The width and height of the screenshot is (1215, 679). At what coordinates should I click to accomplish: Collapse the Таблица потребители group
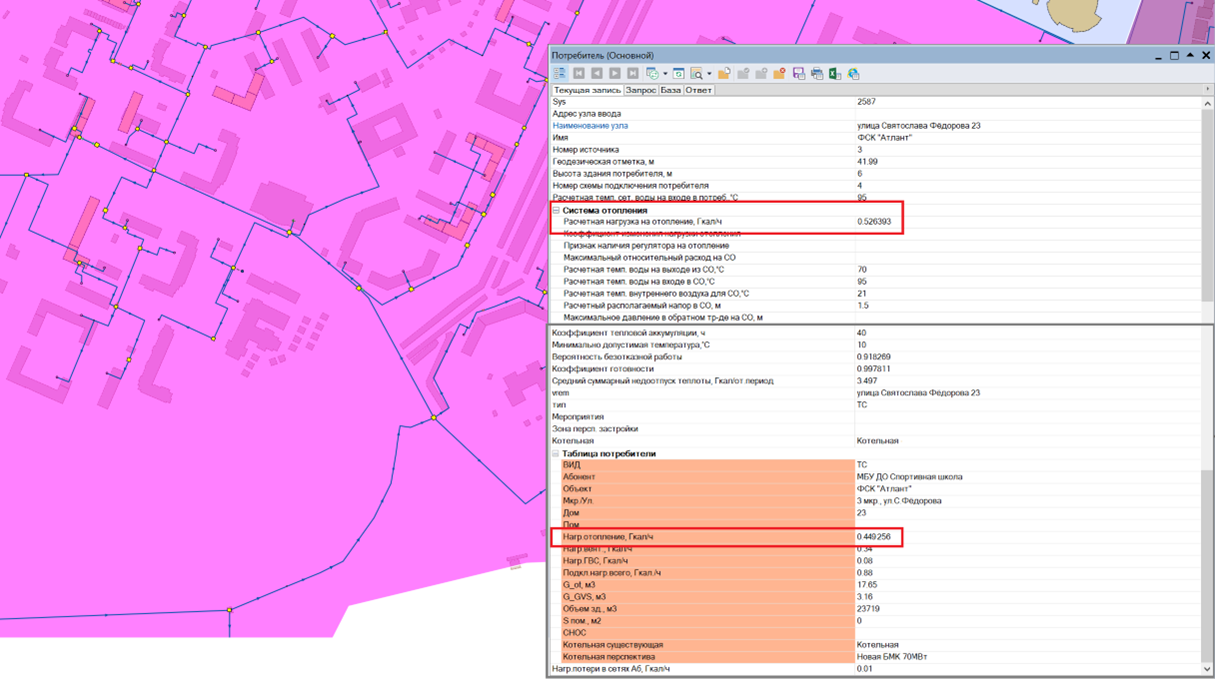click(x=556, y=453)
